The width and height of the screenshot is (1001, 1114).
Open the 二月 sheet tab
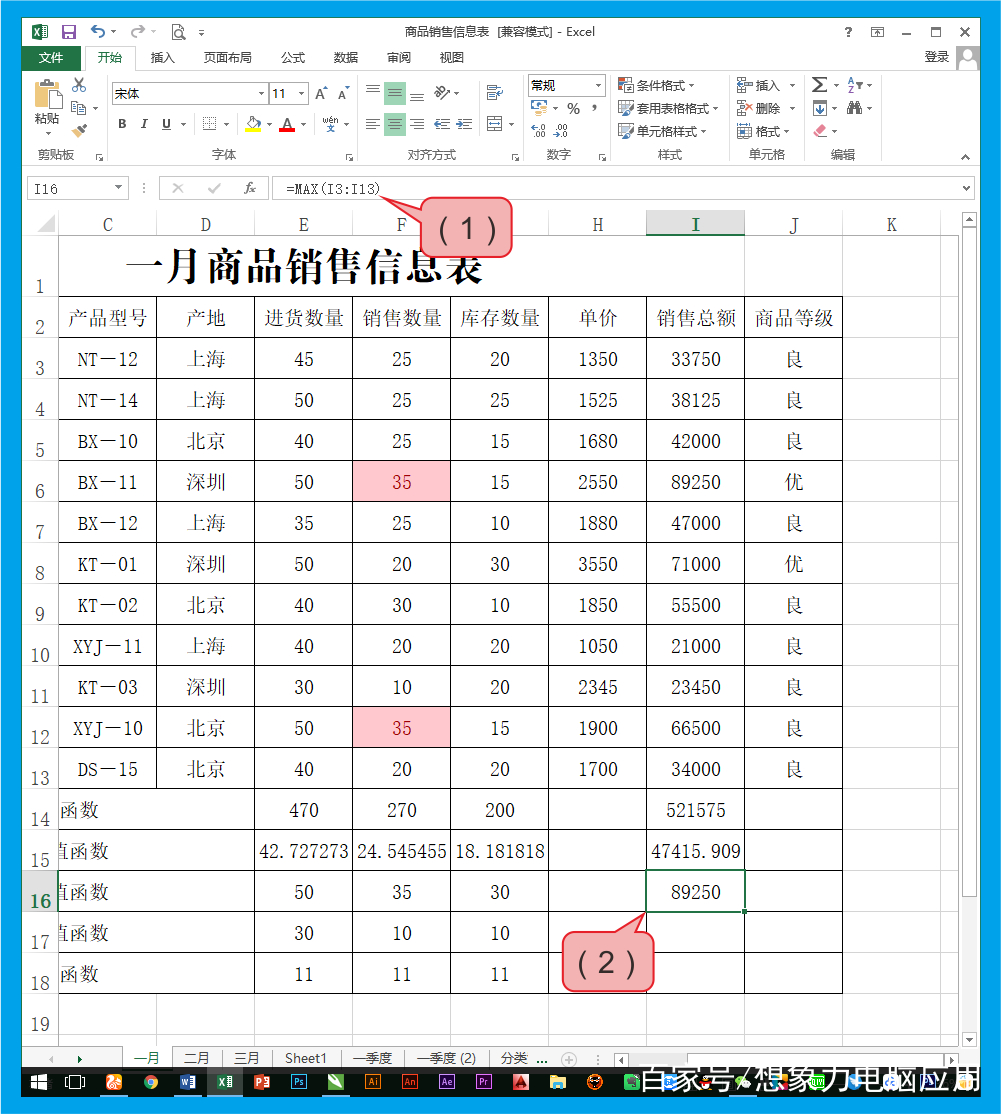[x=197, y=1058]
